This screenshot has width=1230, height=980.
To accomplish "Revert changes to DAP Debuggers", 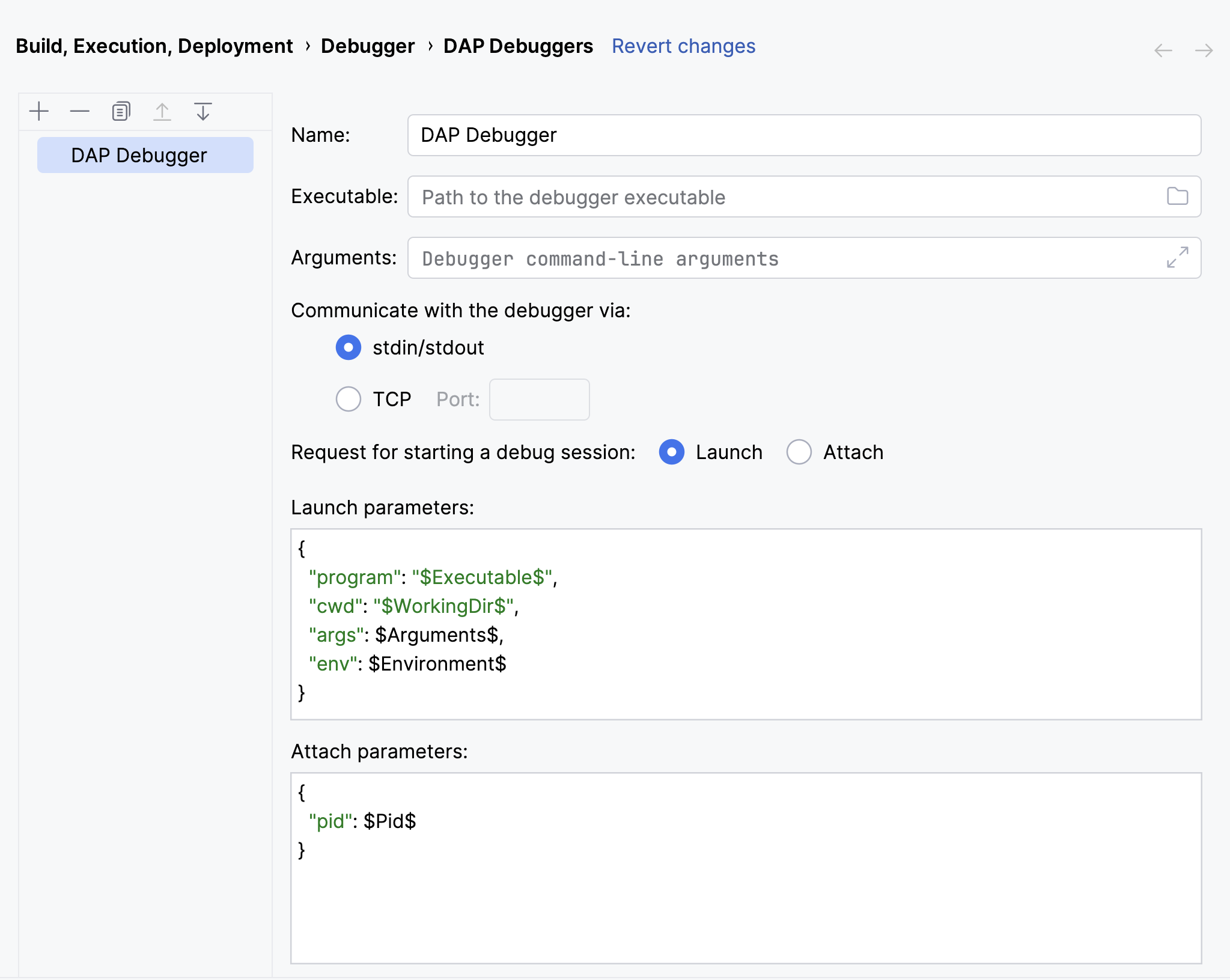I will point(683,46).
